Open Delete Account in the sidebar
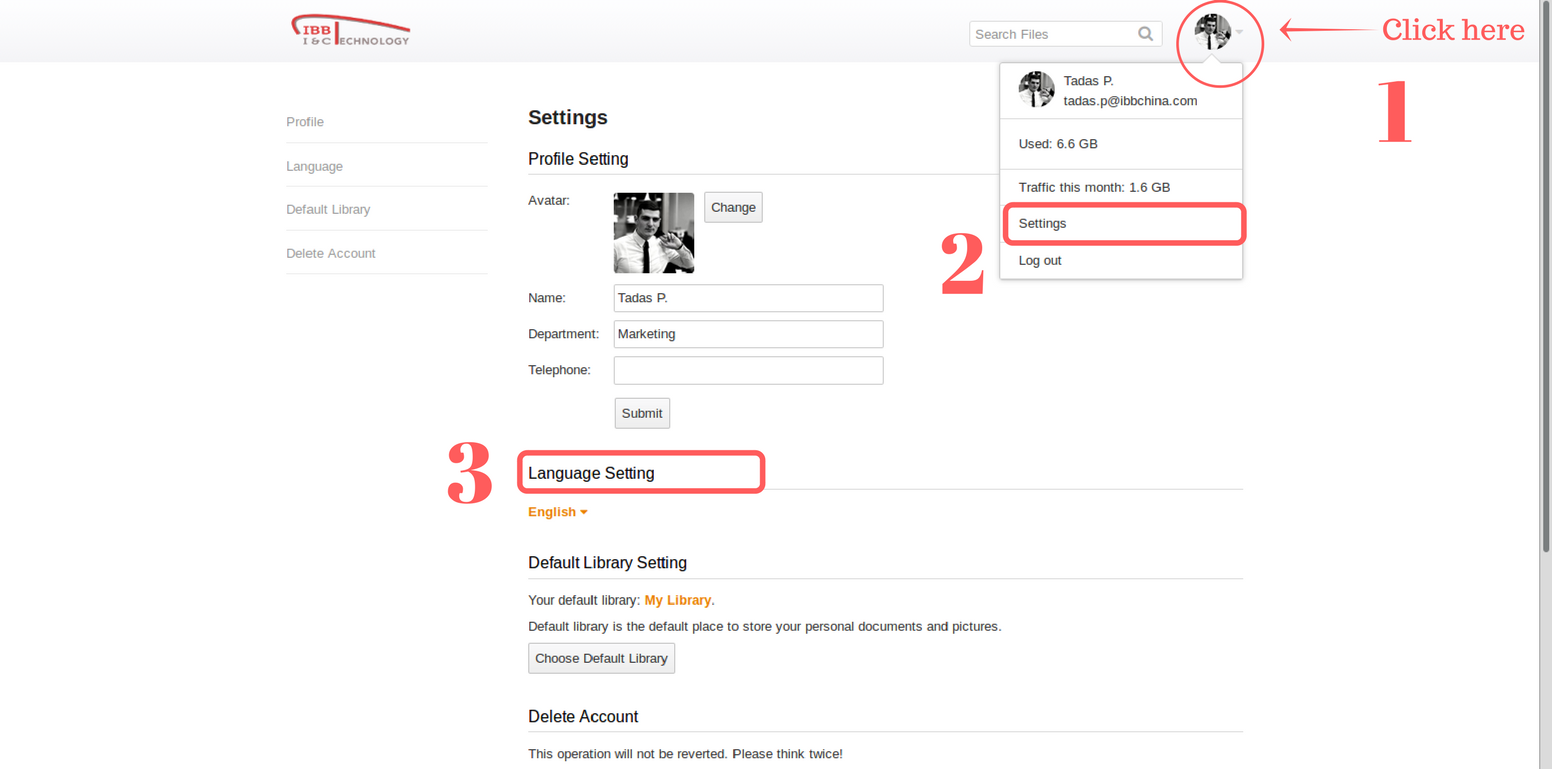The height and width of the screenshot is (769, 1552). (331, 254)
